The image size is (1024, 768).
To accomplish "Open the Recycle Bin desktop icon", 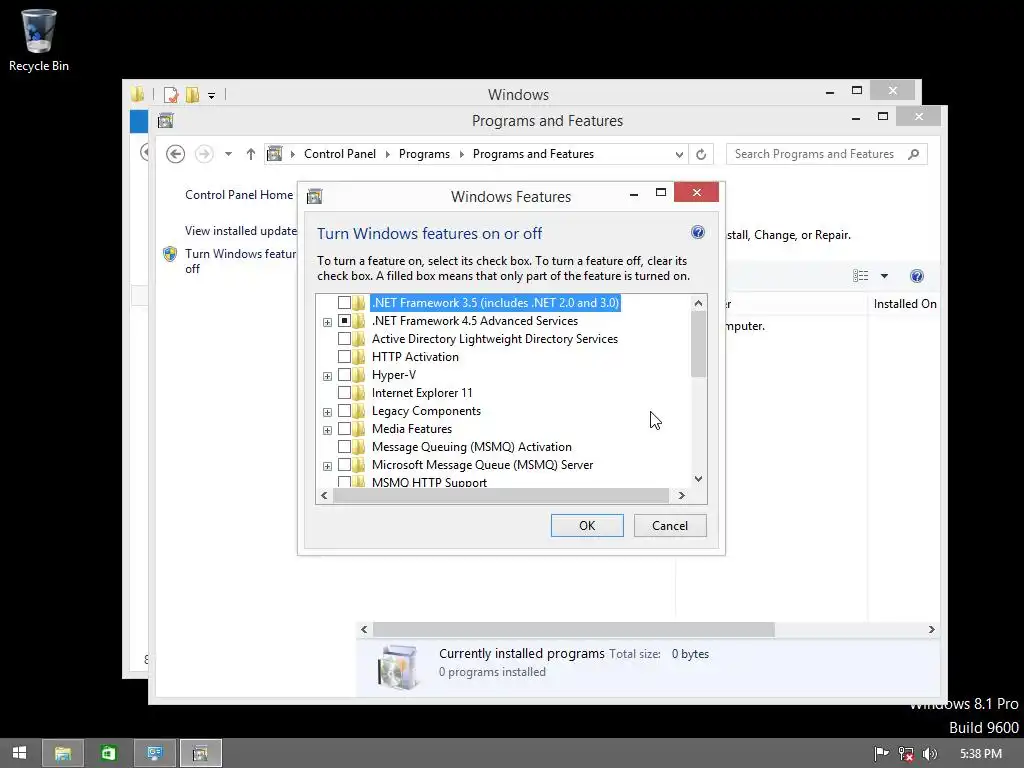I will (39, 40).
